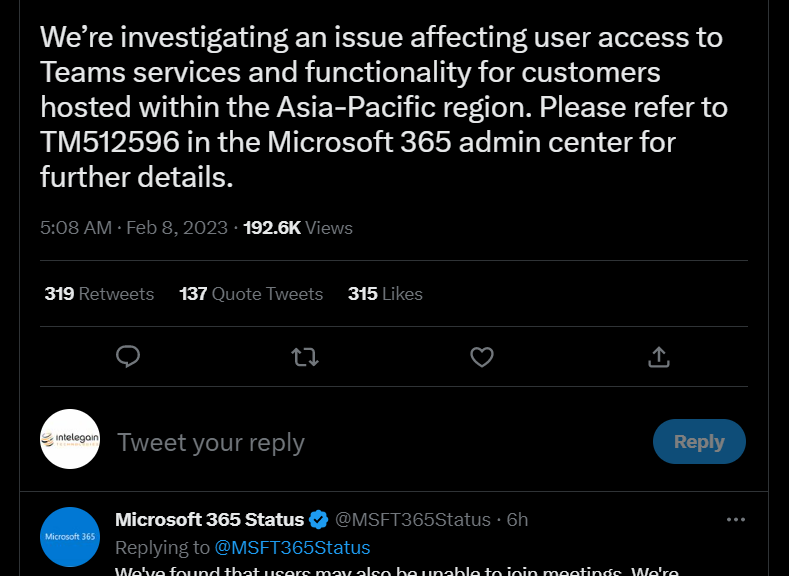This screenshot has width=789, height=576.
Task: Click the reply speech bubble icon
Action: tap(128, 357)
